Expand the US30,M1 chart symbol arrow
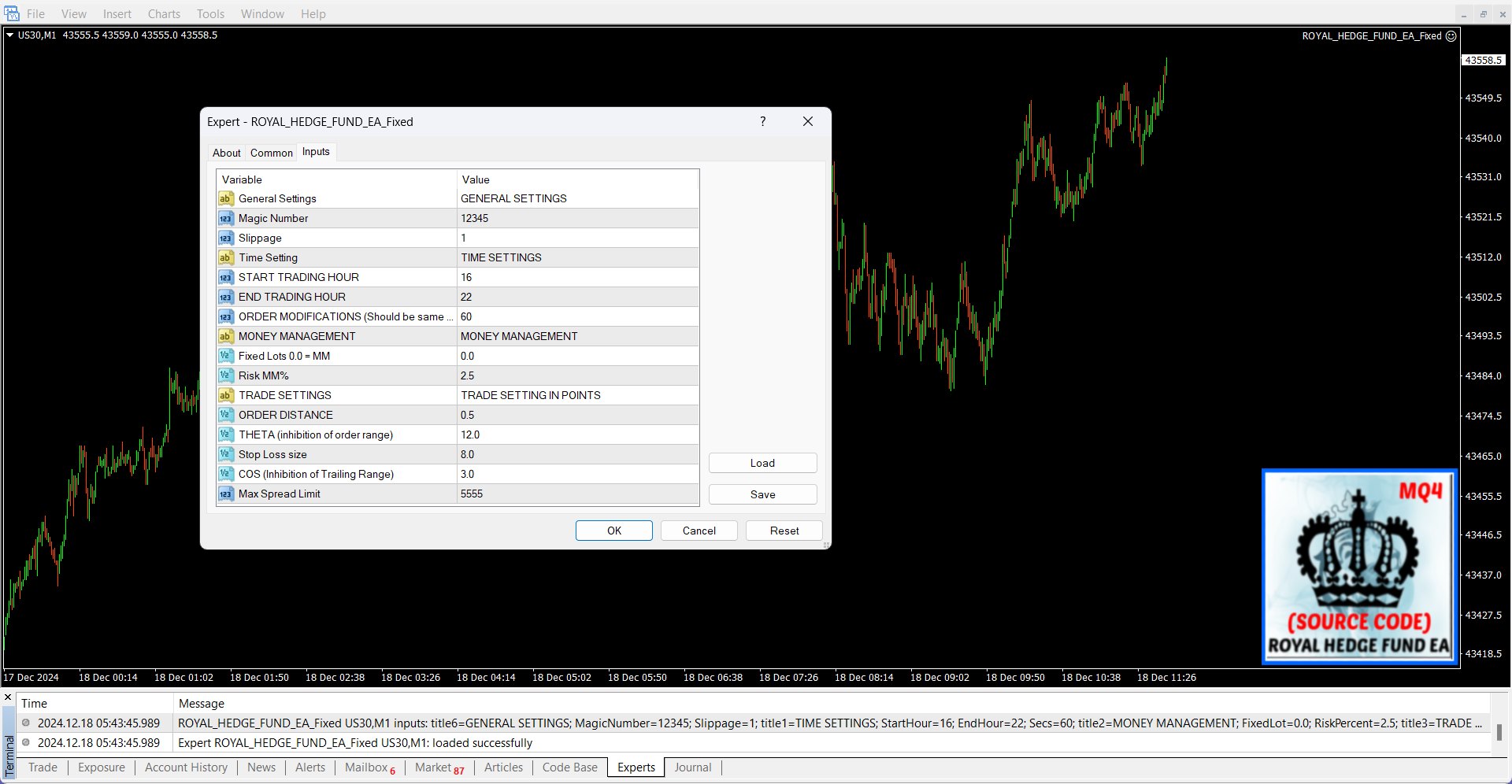Screen dimensions: 1512x784 [10, 35]
